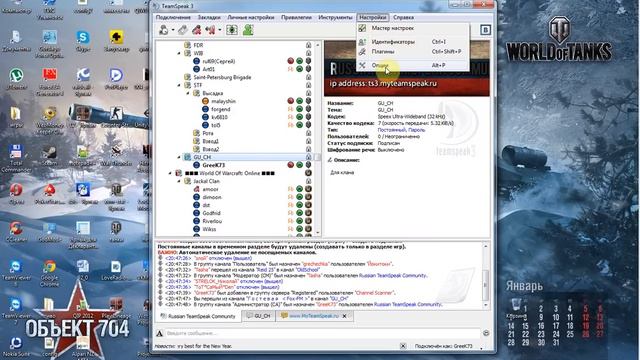Click the server banner image
The width and height of the screenshot is (640, 360).
point(407,68)
